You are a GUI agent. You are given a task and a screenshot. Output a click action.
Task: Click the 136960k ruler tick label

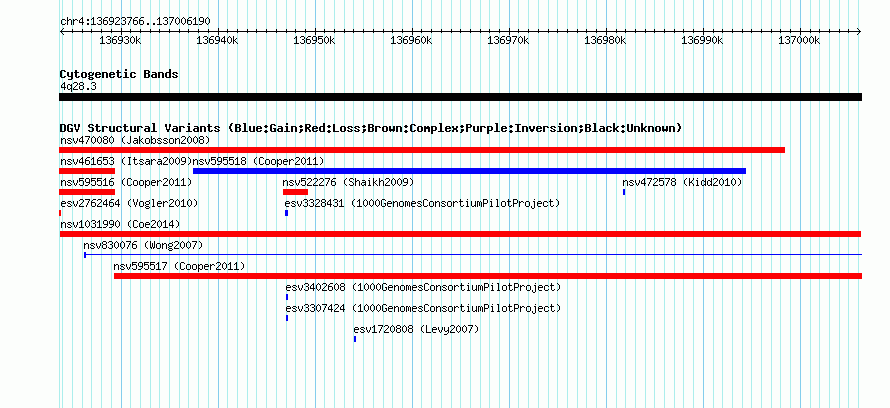pos(412,41)
